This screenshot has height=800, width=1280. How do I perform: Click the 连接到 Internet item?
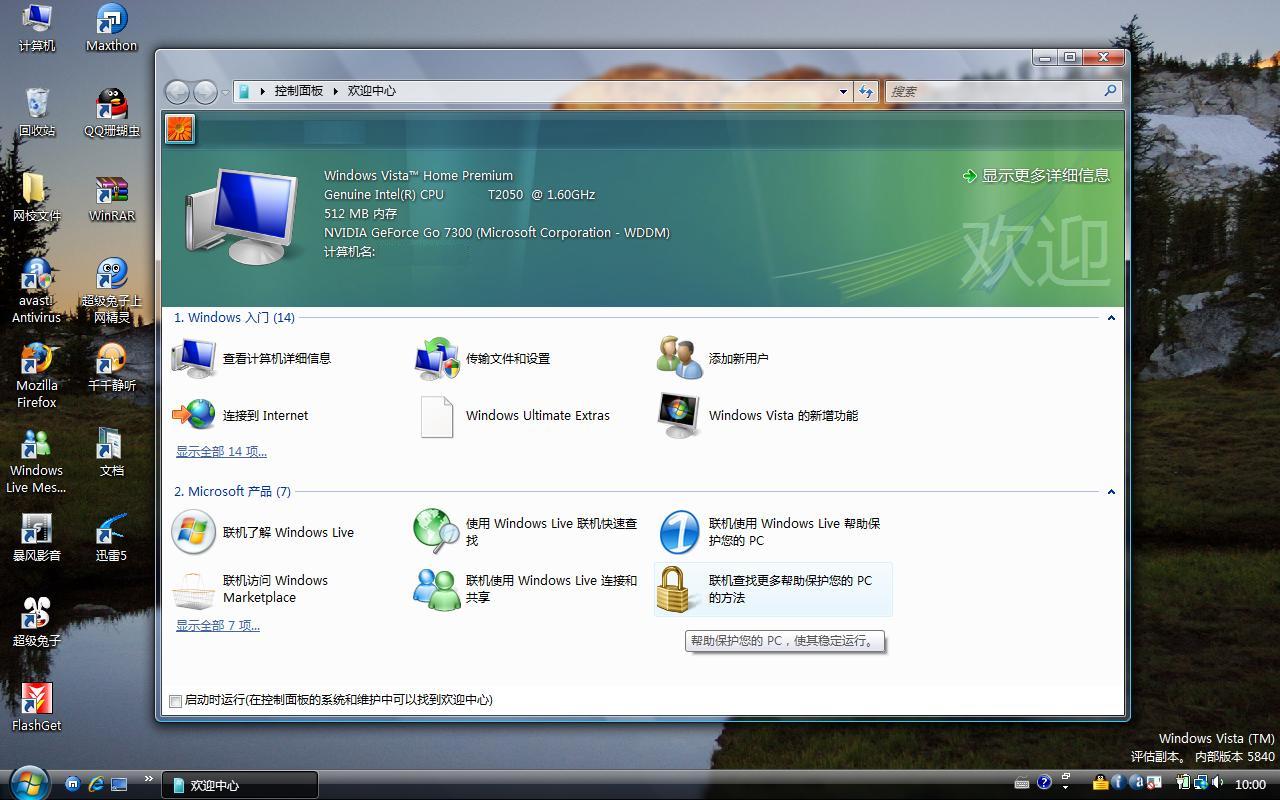click(x=240, y=415)
